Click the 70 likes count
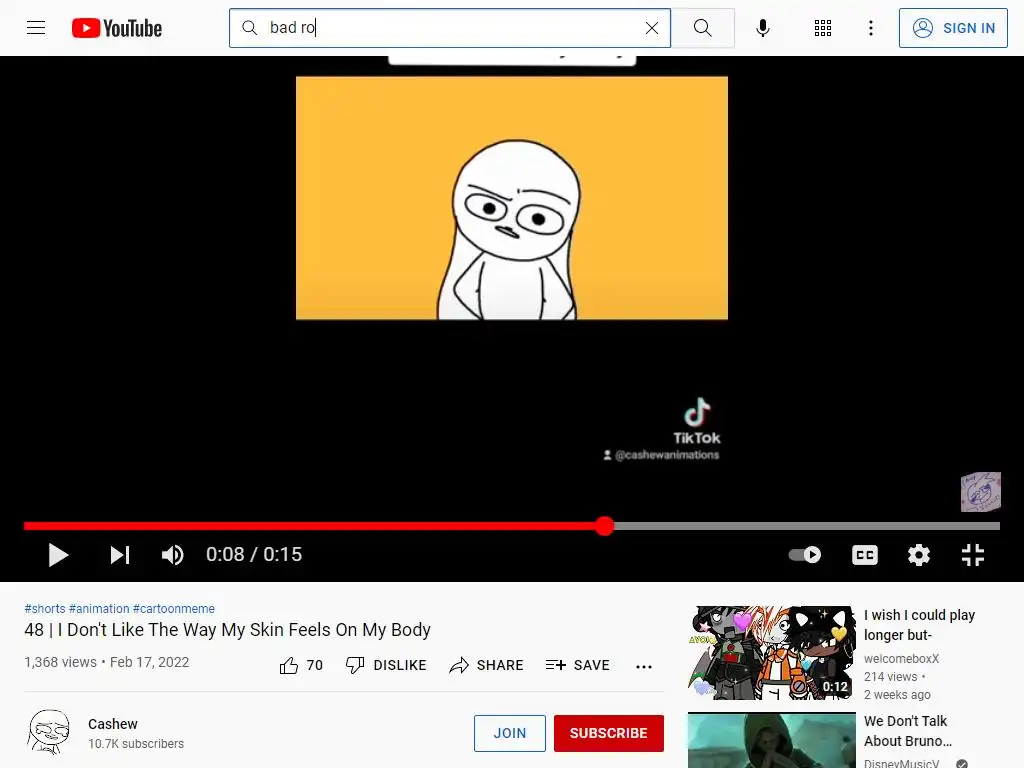 coord(315,665)
